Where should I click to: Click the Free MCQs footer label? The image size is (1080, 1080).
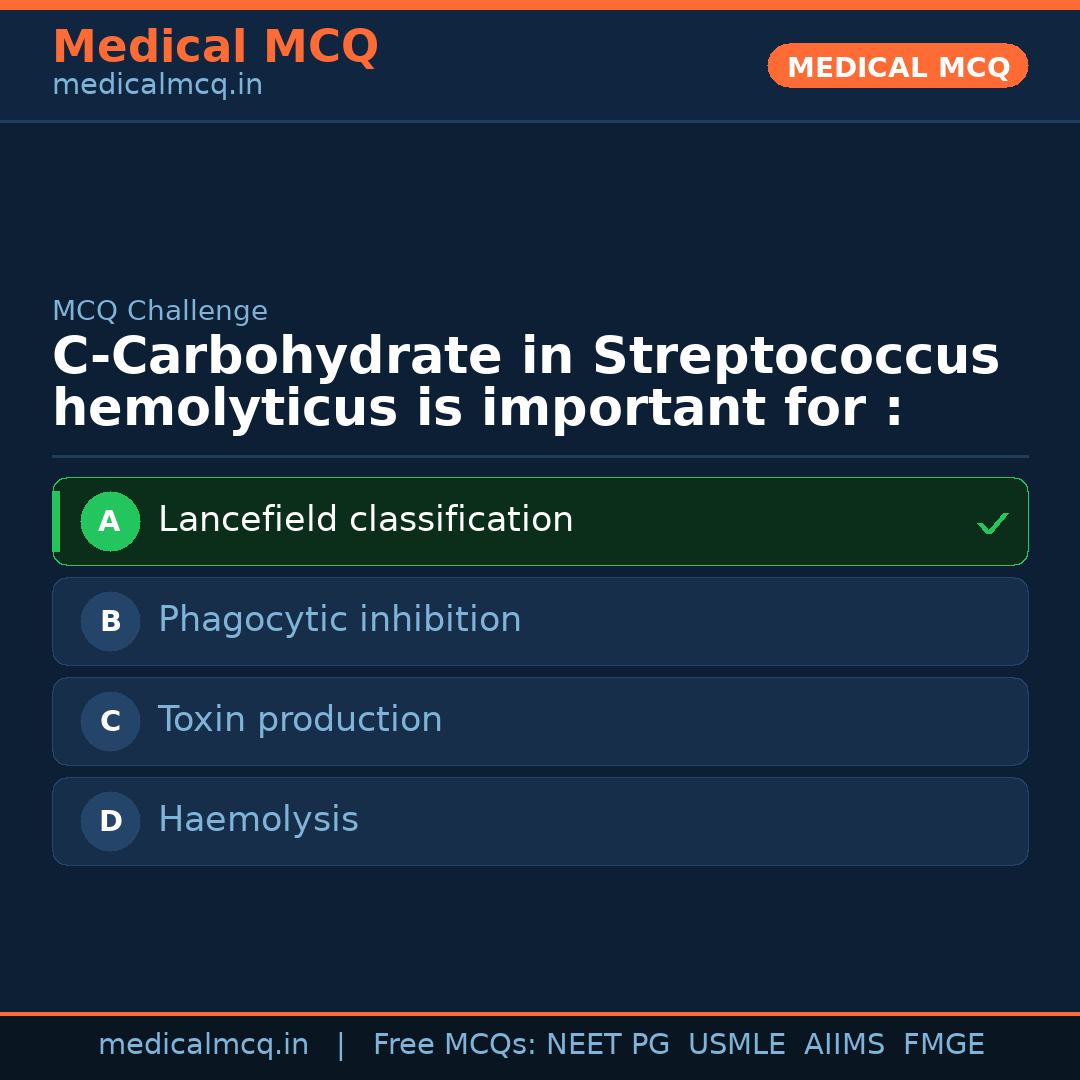tap(455, 1045)
